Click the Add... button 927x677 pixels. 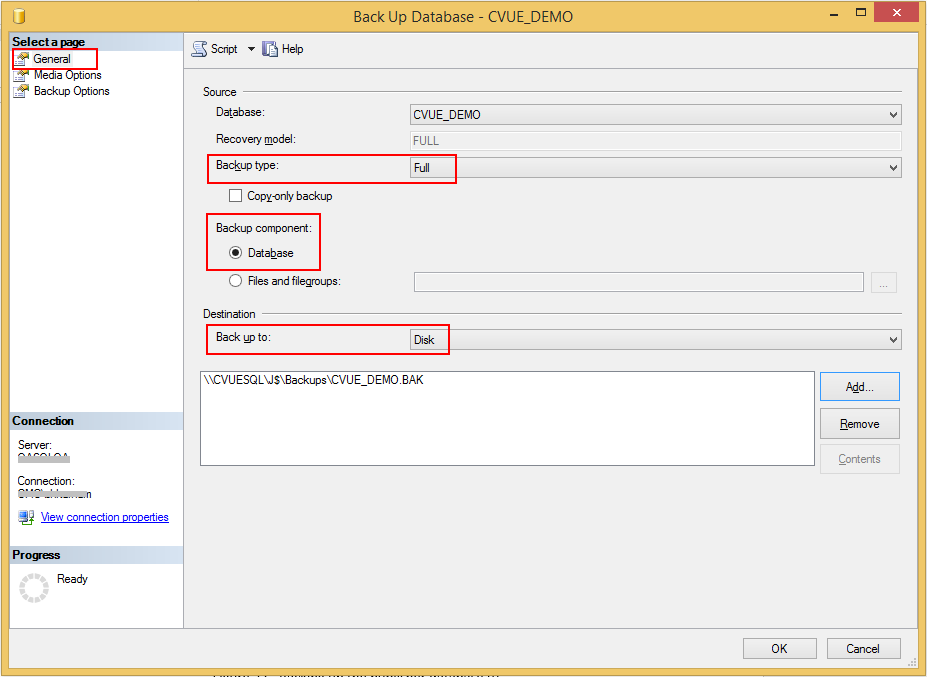pos(859,386)
